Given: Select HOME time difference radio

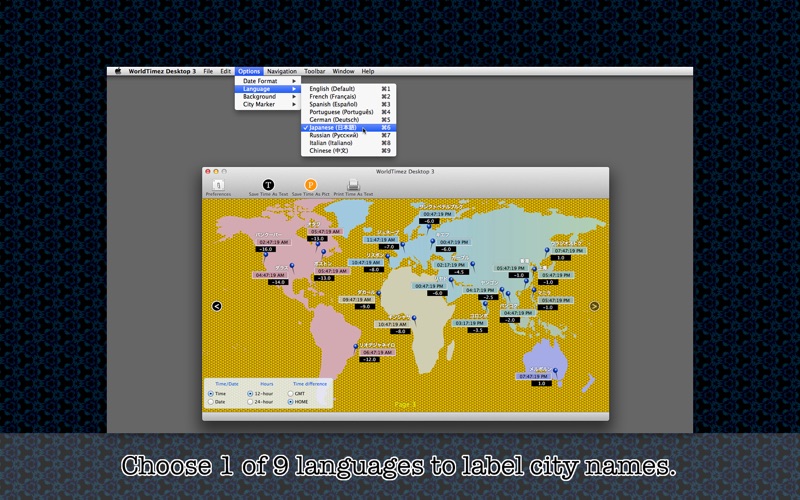Looking at the screenshot, I should tap(290, 402).
